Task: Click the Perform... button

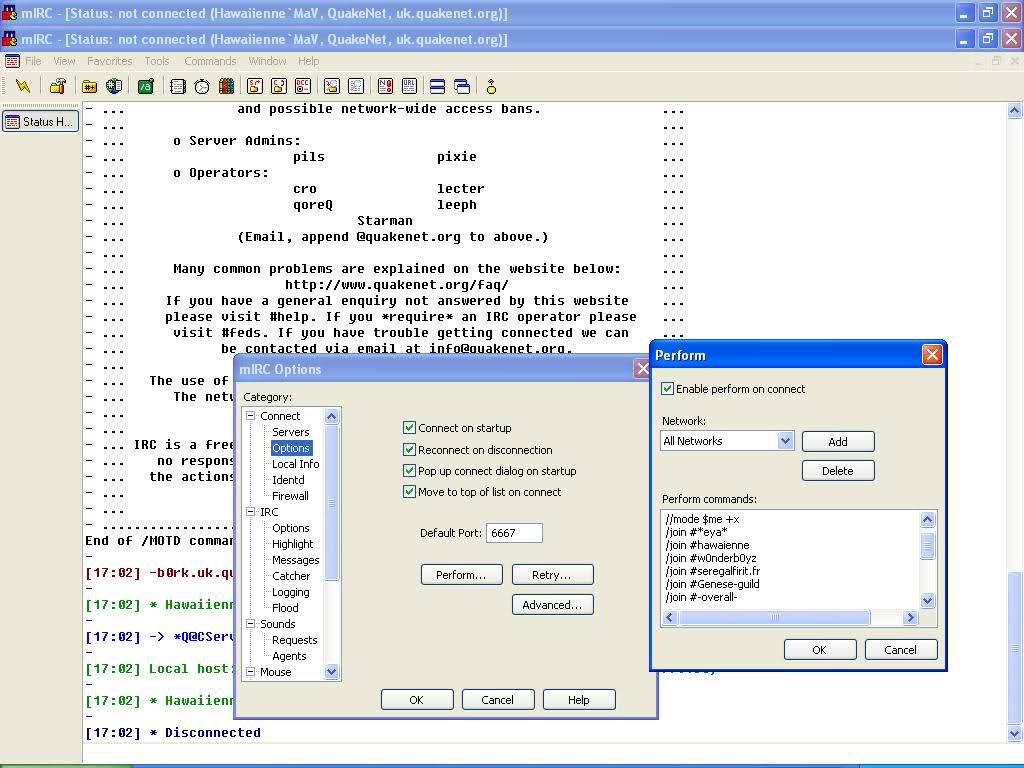Action: (x=461, y=575)
